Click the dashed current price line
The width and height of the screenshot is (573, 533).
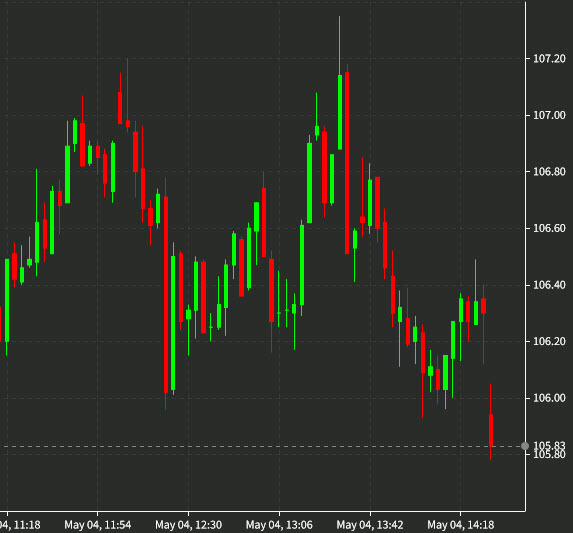click(x=262, y=446)
